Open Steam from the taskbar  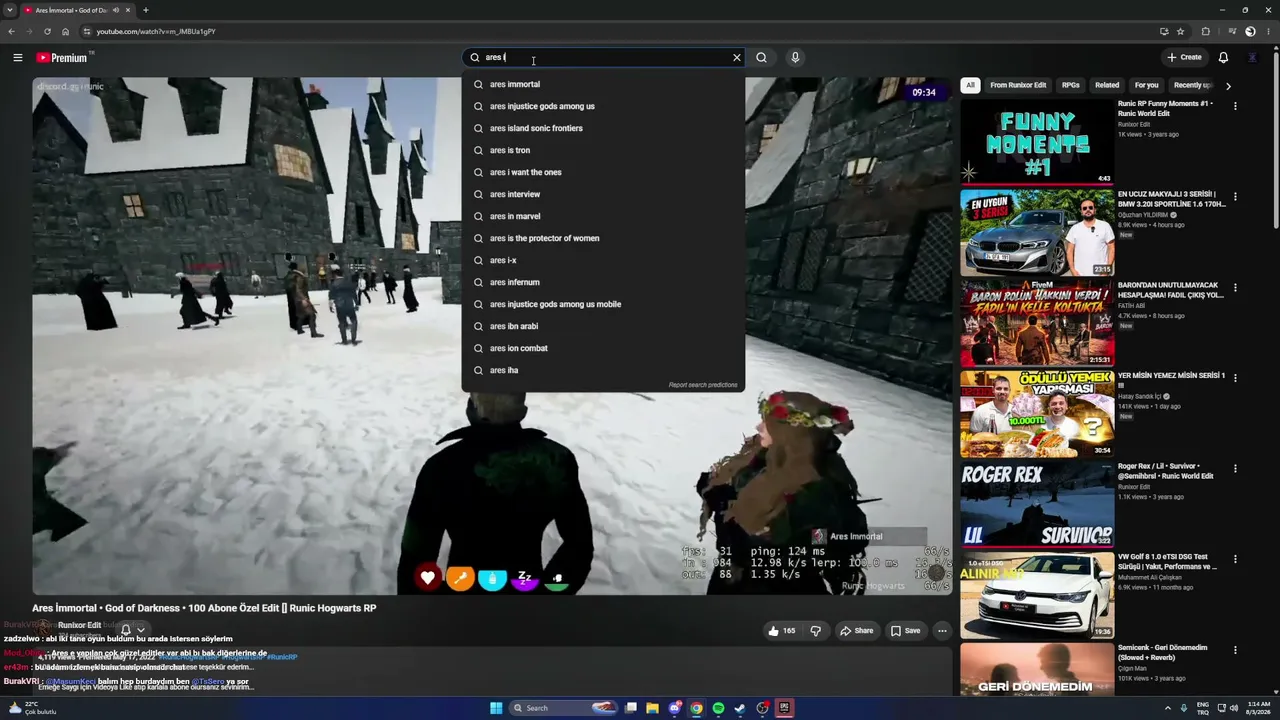click(740, 708)
